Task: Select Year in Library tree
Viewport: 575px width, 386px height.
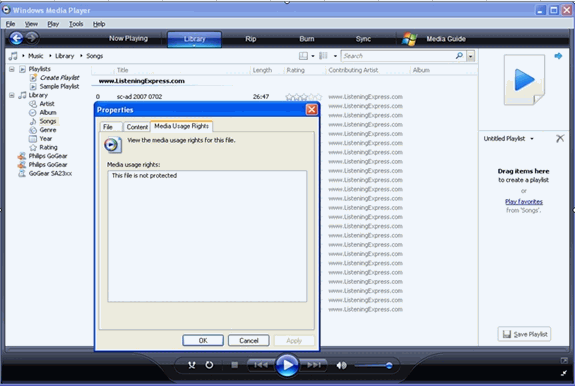Action: (45, 139)
